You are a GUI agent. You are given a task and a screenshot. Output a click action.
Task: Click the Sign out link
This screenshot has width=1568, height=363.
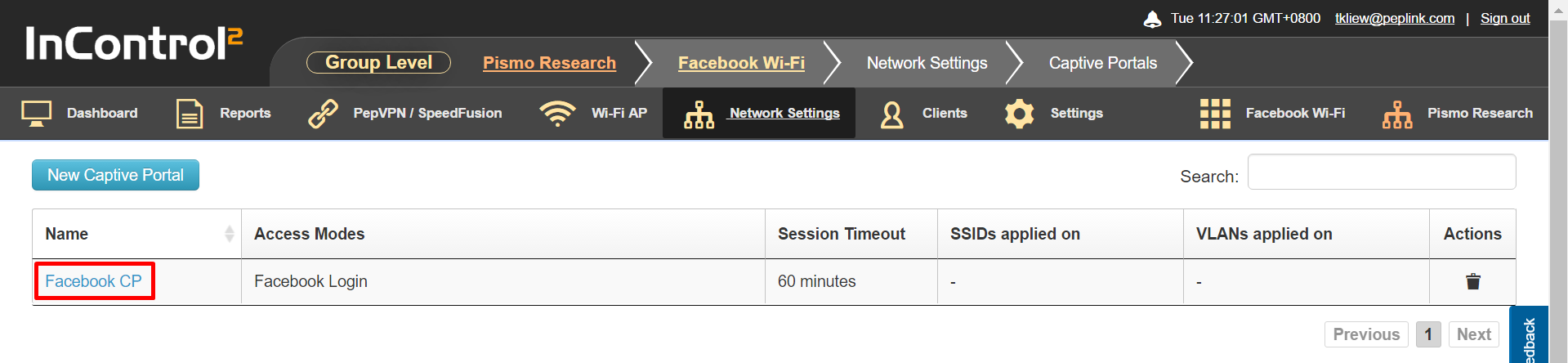click(1505, 18)
